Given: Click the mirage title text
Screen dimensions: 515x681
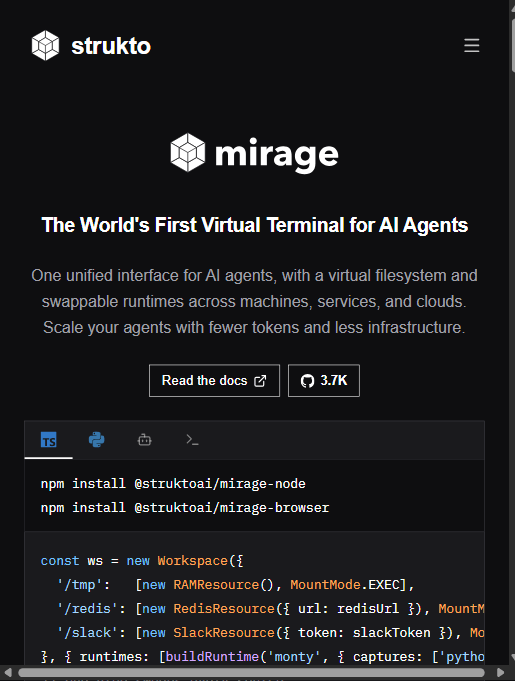Looking at the screenshot, I should (277, 155).
